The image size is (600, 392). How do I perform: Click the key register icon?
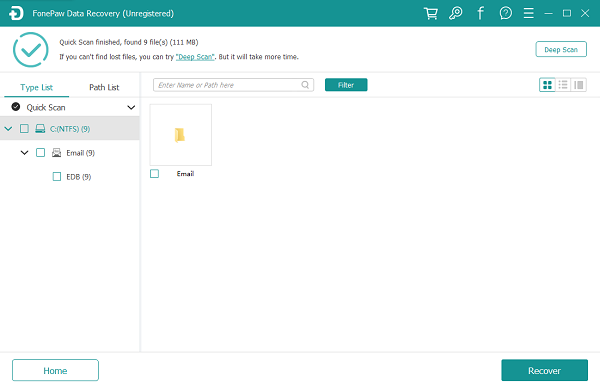coord(455,13)
